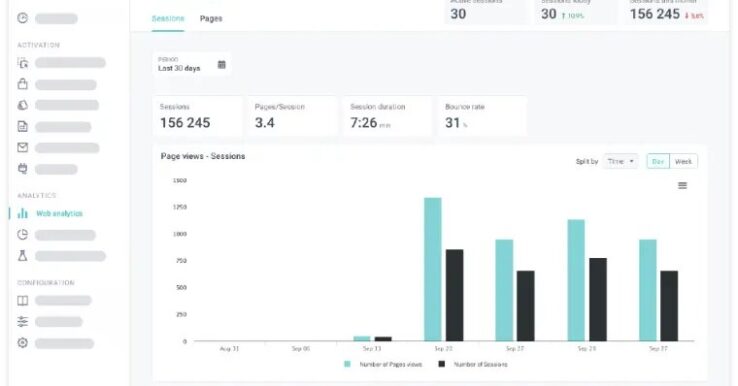Screen dimensions: 738x386
Task: Switch to the Pages tab
Action: [211, 18]
